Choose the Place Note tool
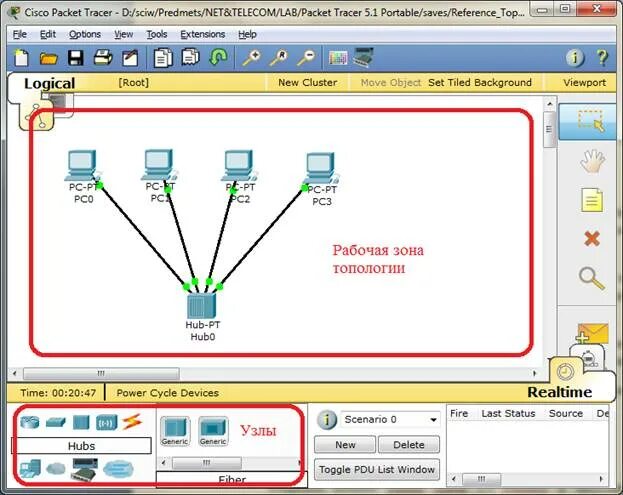623x495 pixels. 592,199
